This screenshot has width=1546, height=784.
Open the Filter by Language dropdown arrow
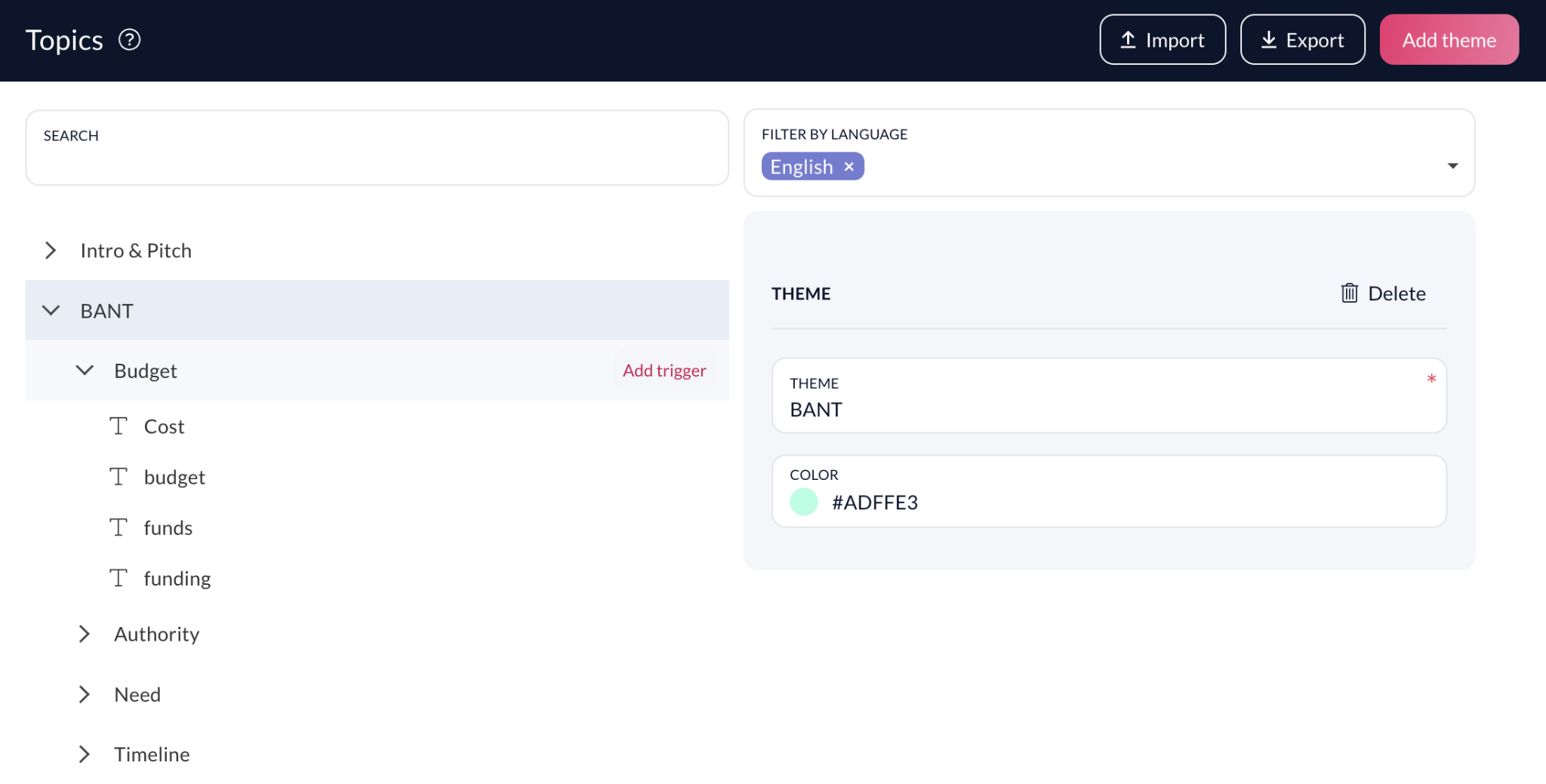[1452, 166]
